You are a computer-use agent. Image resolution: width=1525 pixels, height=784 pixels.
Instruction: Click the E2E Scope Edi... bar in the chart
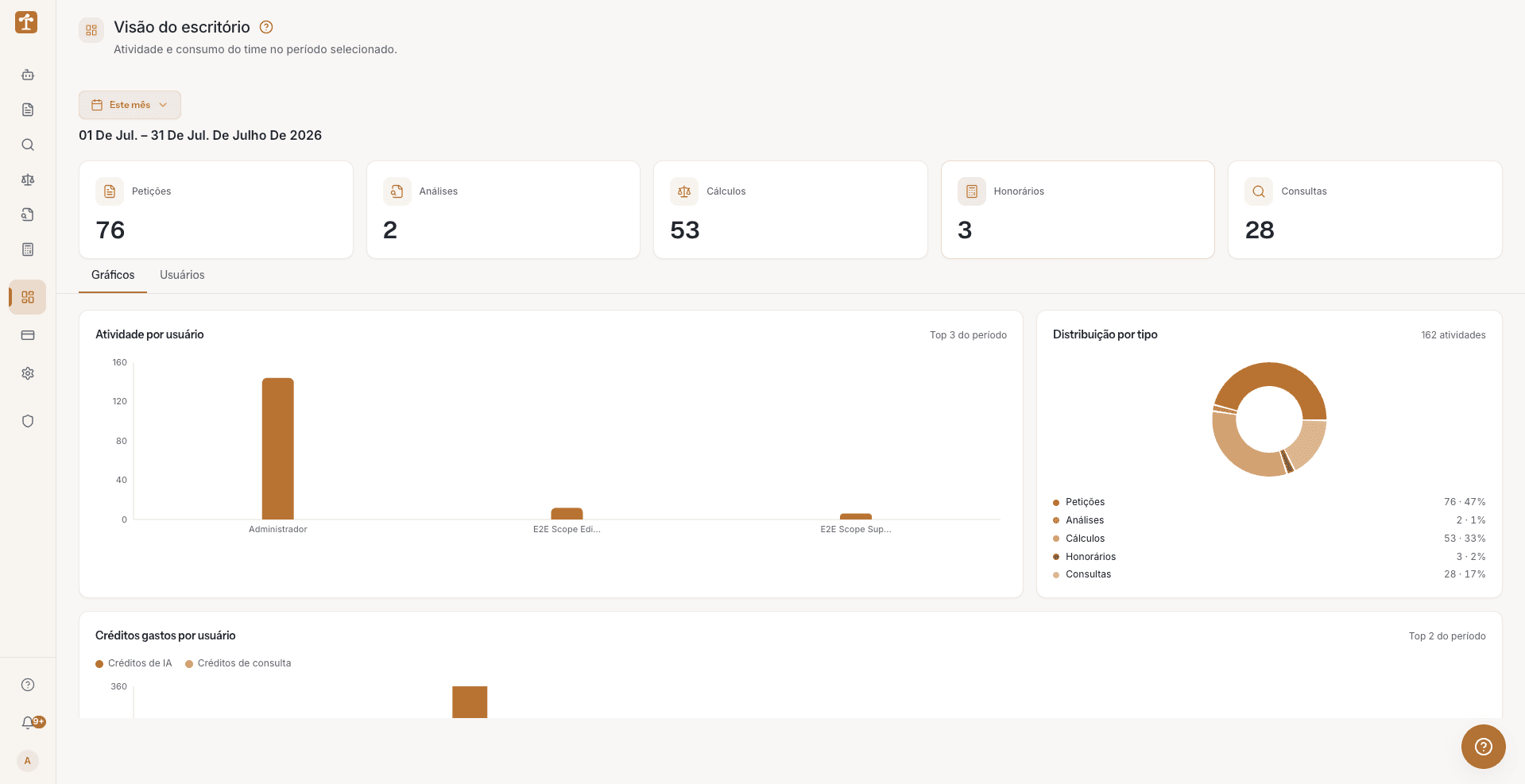tap(567, 514)
